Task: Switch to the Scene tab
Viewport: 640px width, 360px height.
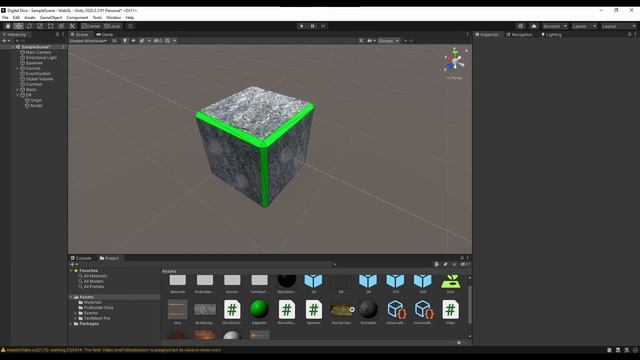Action: (80, 35)
